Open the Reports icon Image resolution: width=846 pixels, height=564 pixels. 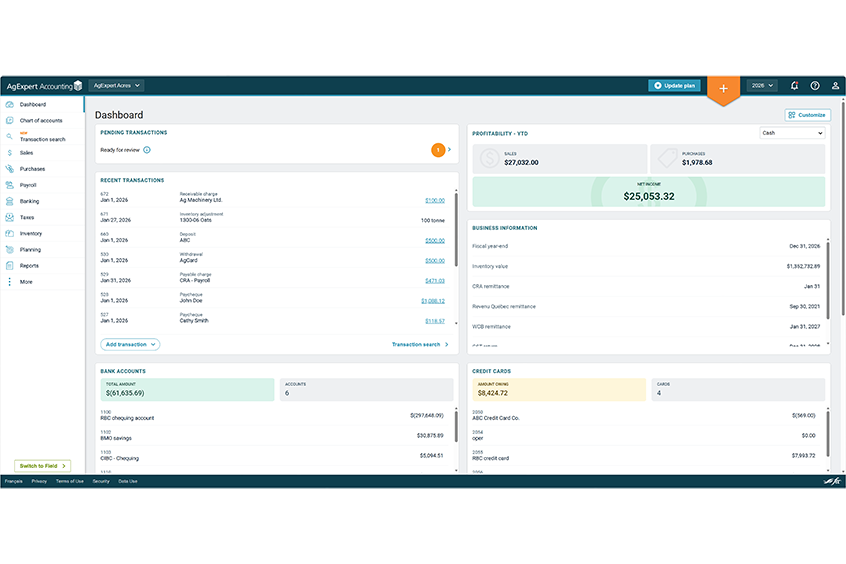pyautogui.click(x=9, y=266)
